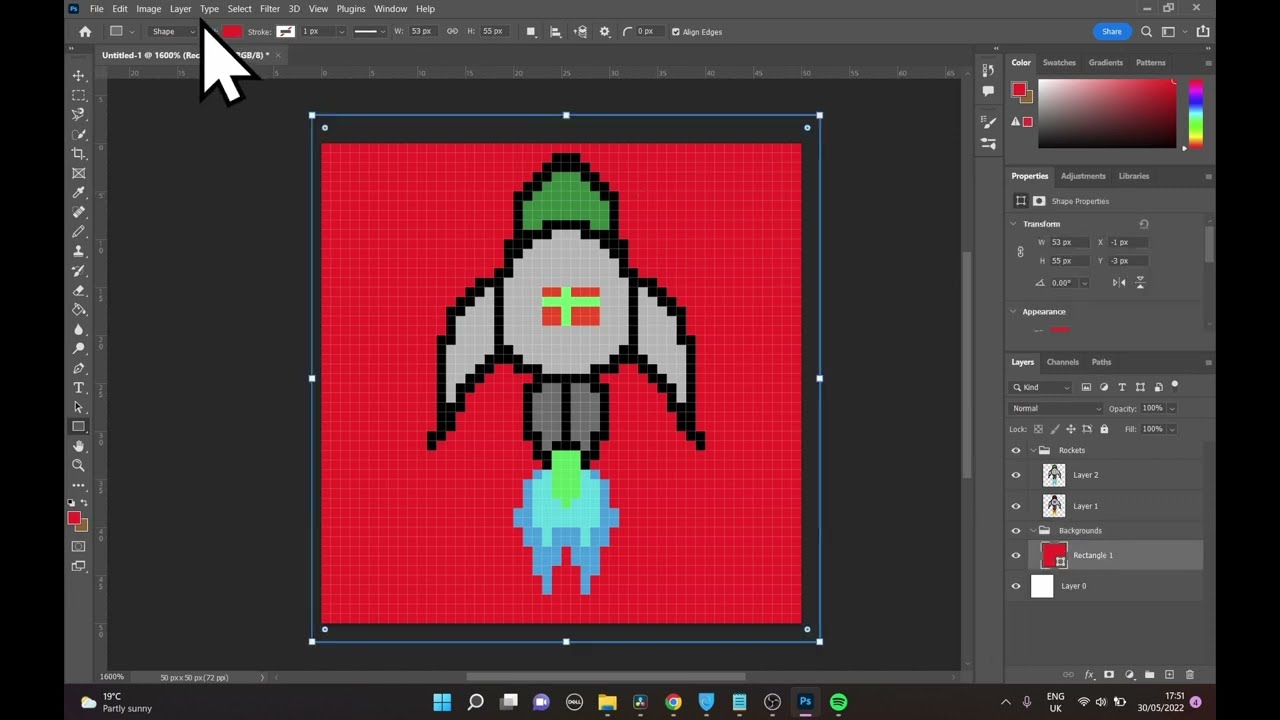
Task: Select the Dodge tool
Action: coord(78,349)
